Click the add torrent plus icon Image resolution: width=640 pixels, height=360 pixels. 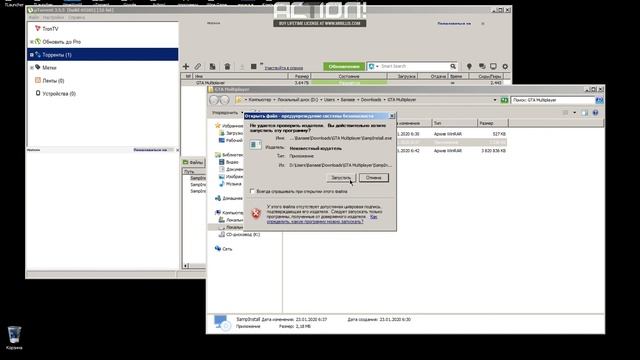pyautogui.click(x=186, y=66)
